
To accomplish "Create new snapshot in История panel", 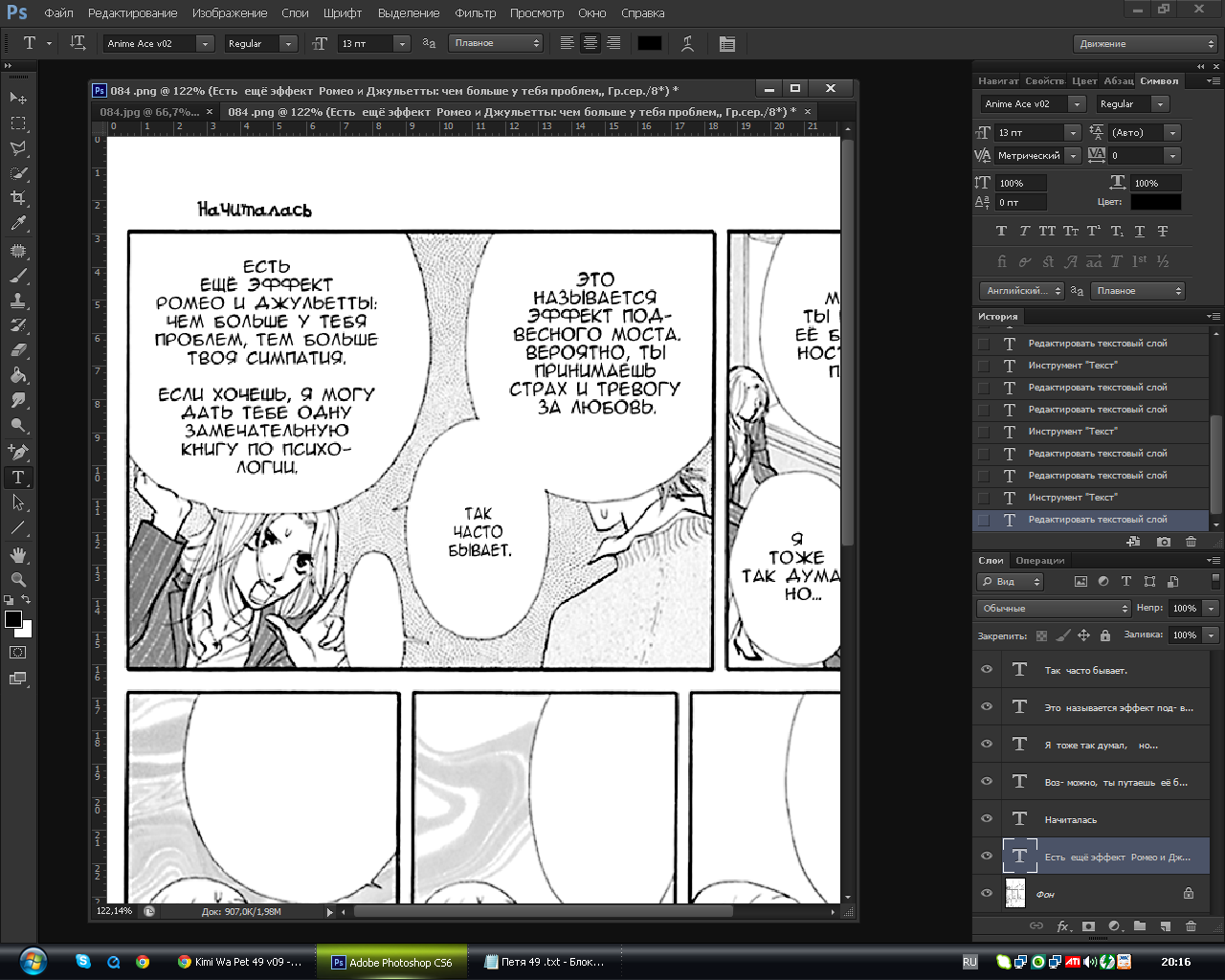I will (1164, 542).
